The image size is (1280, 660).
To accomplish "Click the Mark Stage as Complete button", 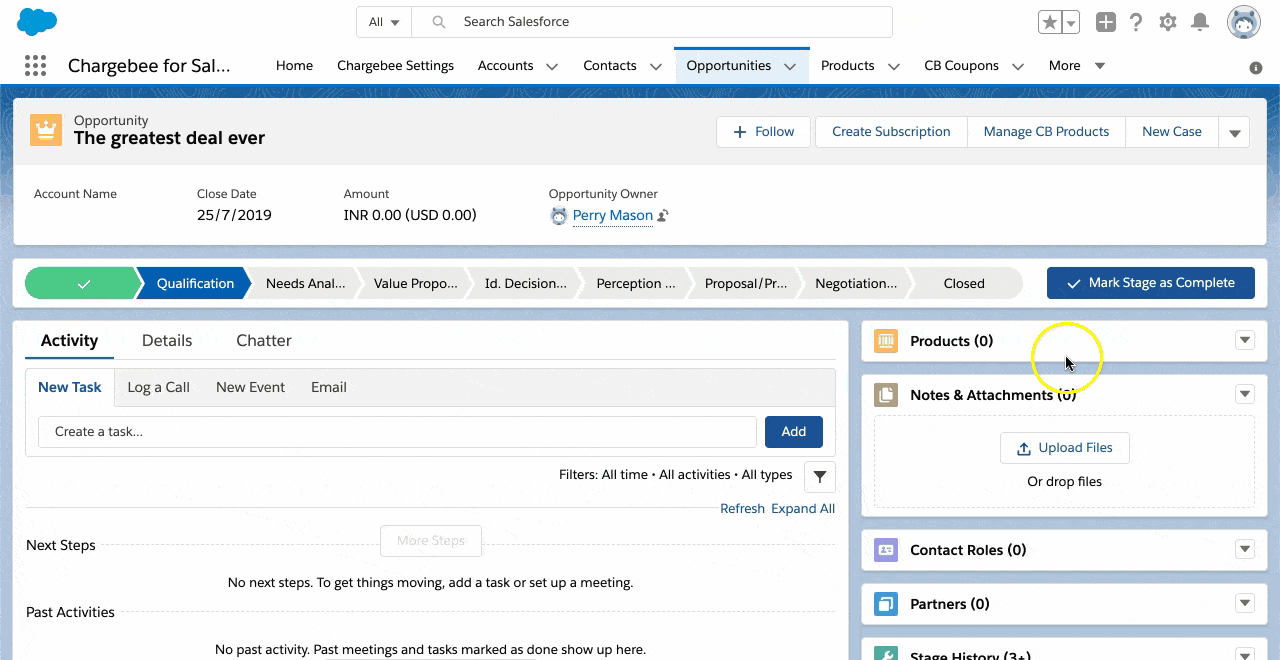I will point(1150,283).
